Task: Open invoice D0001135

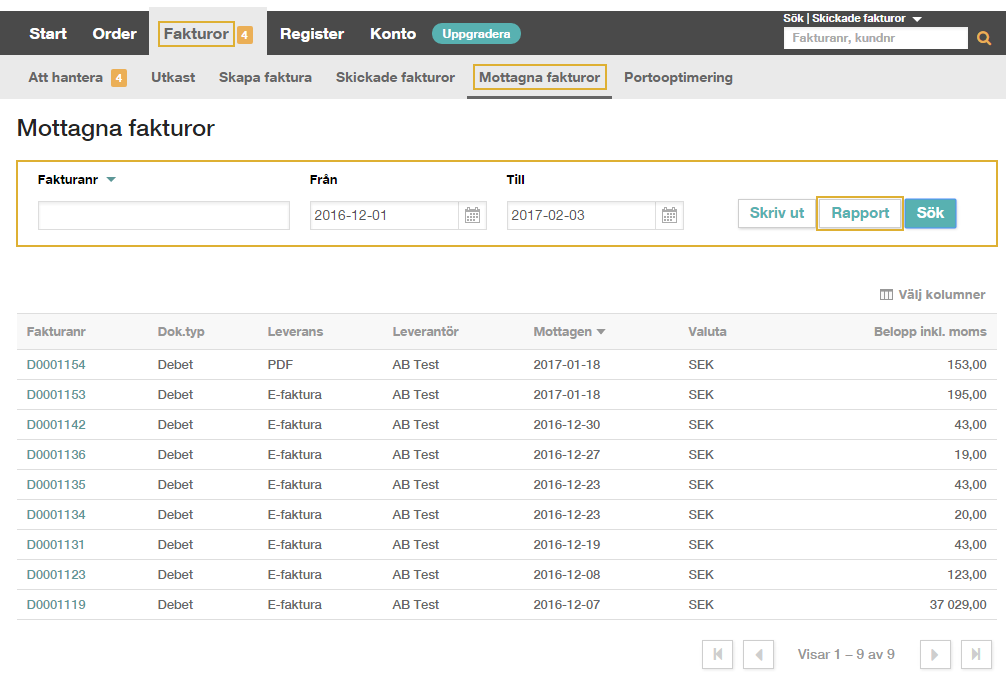Action: point(56,485)
